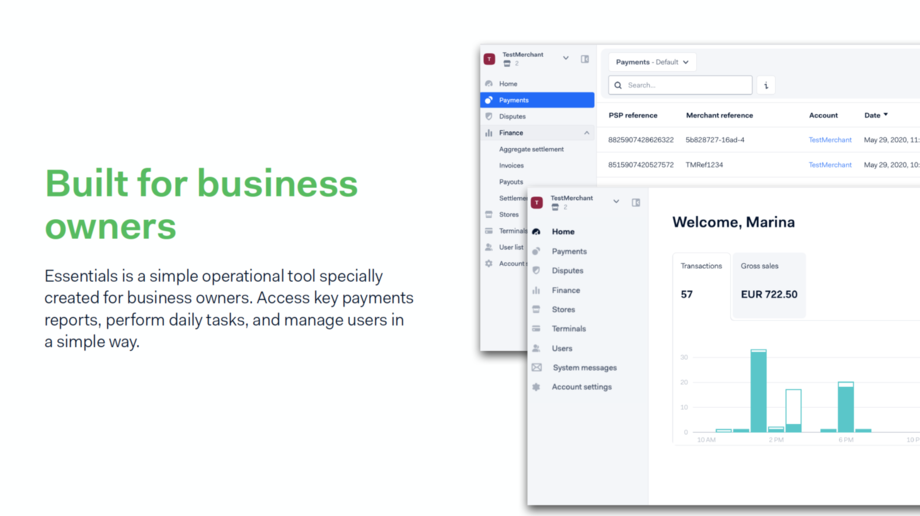Click the chart bar above 6 PM
Screen dimensions: 920x516
point(845,407)
